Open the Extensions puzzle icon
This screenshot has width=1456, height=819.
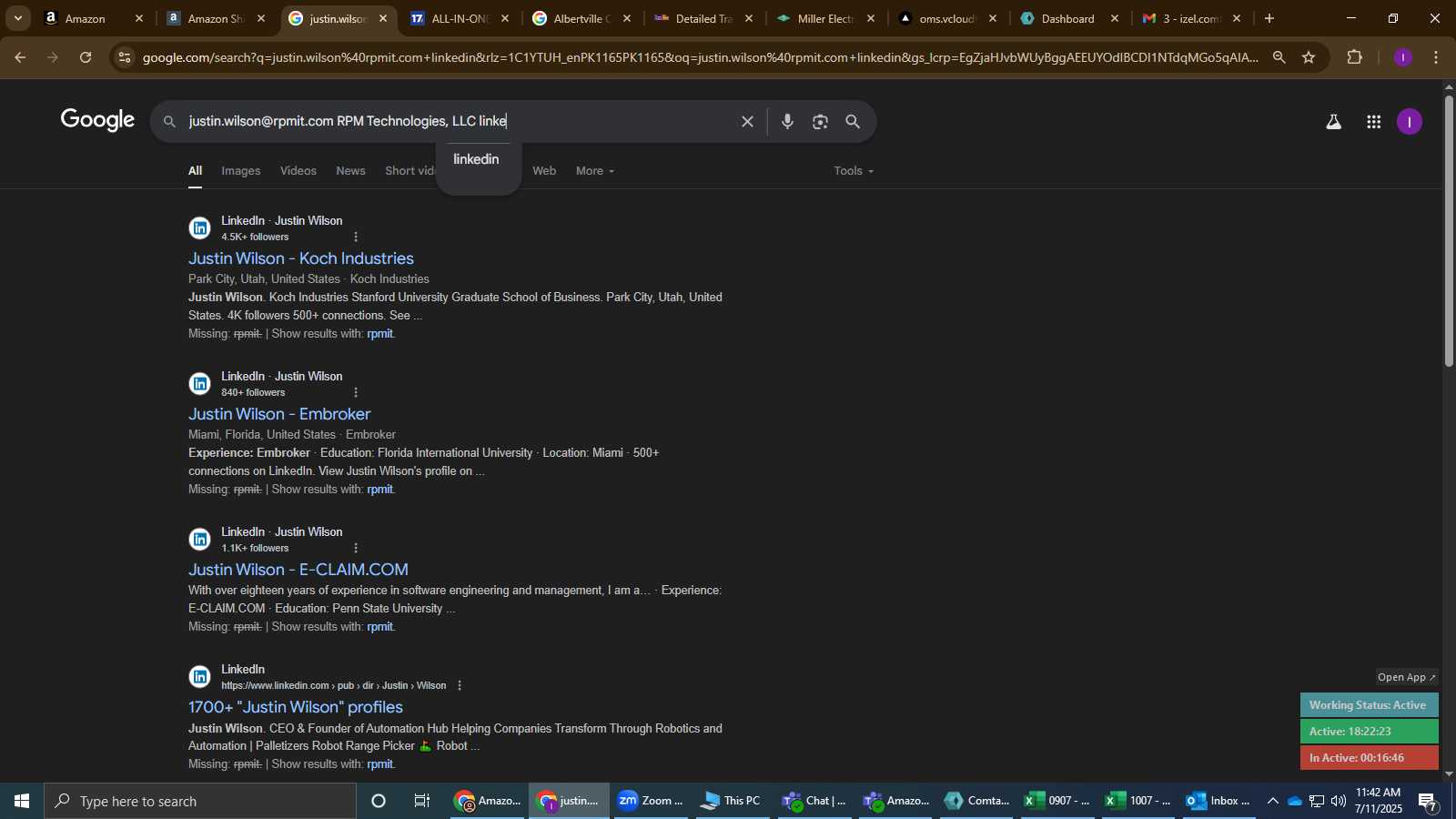1355,57
